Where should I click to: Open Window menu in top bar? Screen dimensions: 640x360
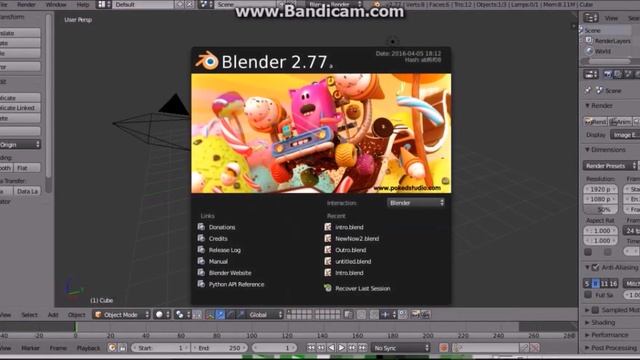pyautogui.click(x=56, y=4)
